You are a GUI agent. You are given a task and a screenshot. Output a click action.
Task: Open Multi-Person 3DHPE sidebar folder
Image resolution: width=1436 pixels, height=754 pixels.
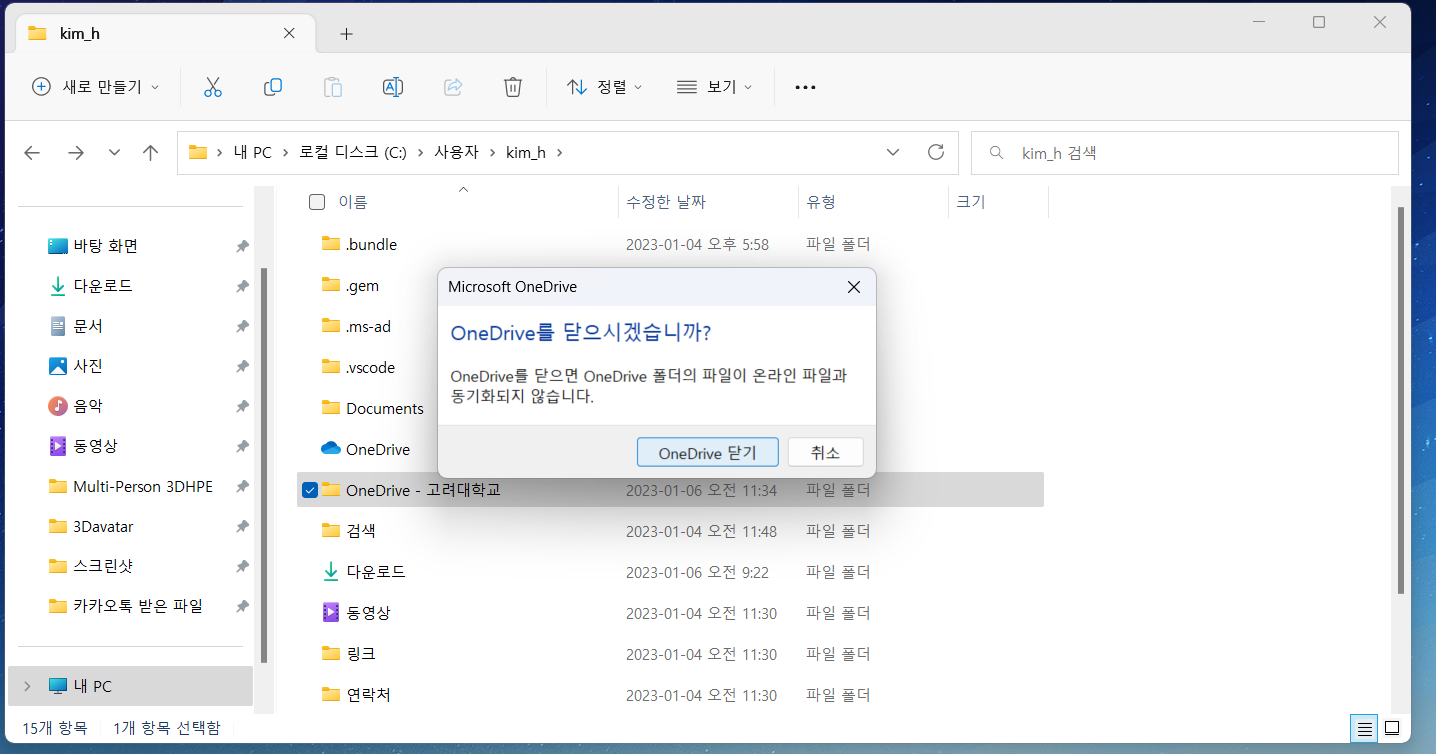pyautogui.click(x=143, y=486)
